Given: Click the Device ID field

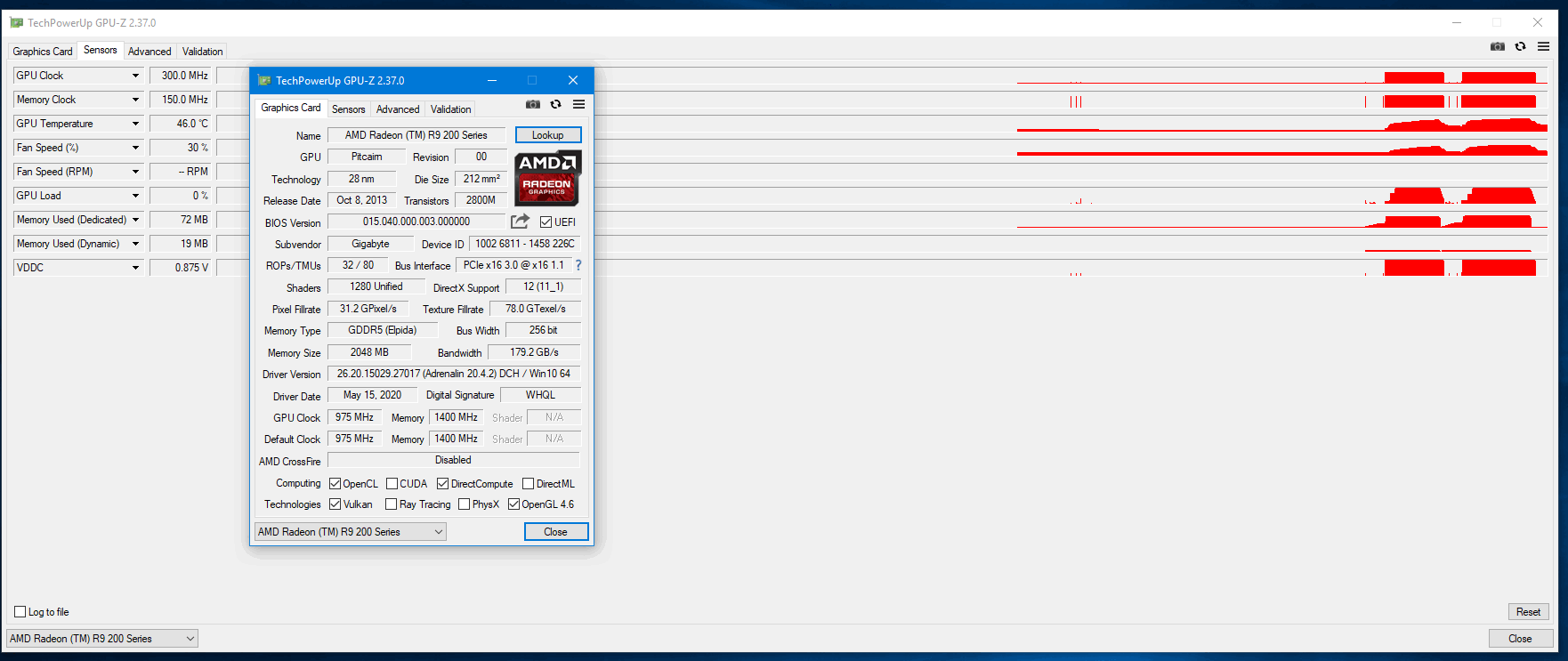Looking at the screenshot, I should point(525,244).
